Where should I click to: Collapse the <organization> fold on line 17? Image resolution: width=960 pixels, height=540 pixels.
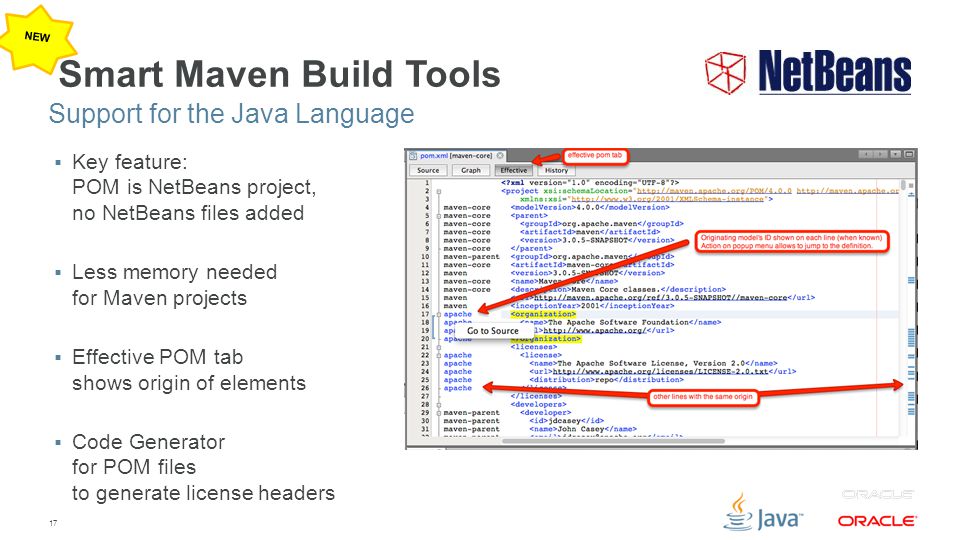pos(438,315)
